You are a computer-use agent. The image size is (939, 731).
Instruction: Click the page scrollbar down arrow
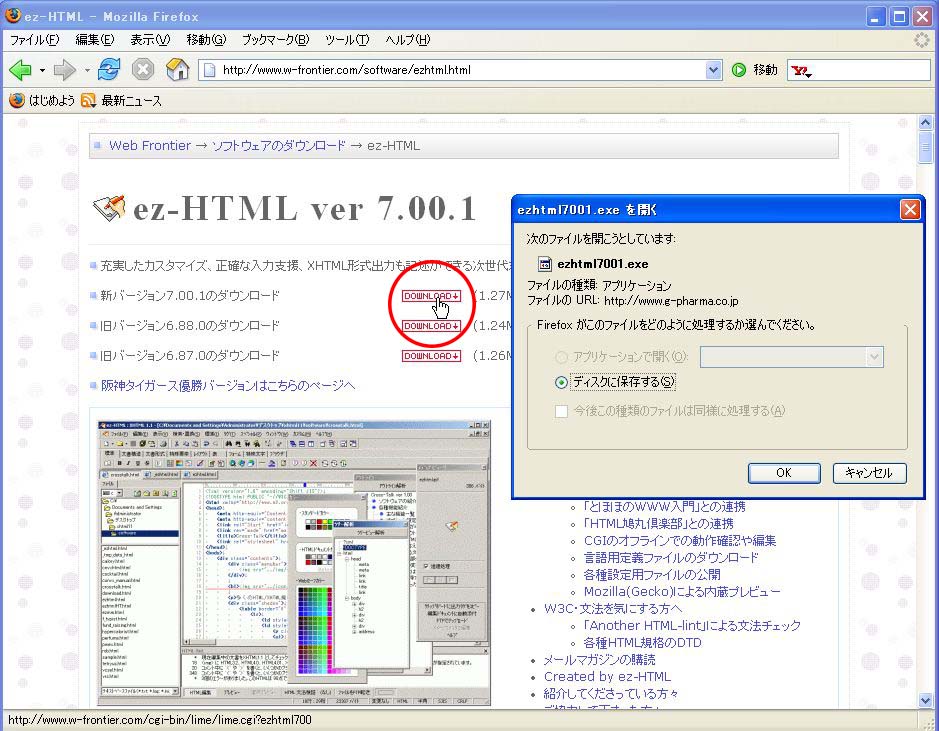coord(925,699)
